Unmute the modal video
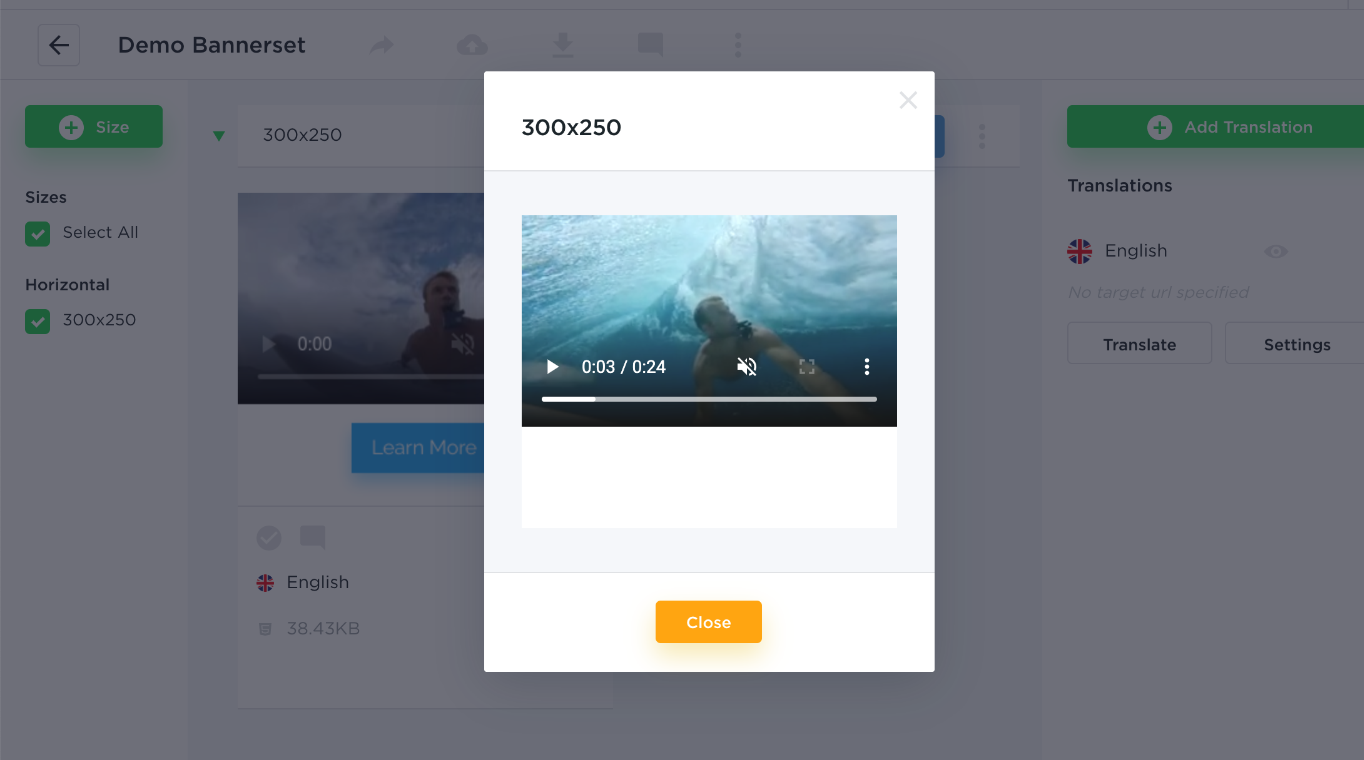 747,367
